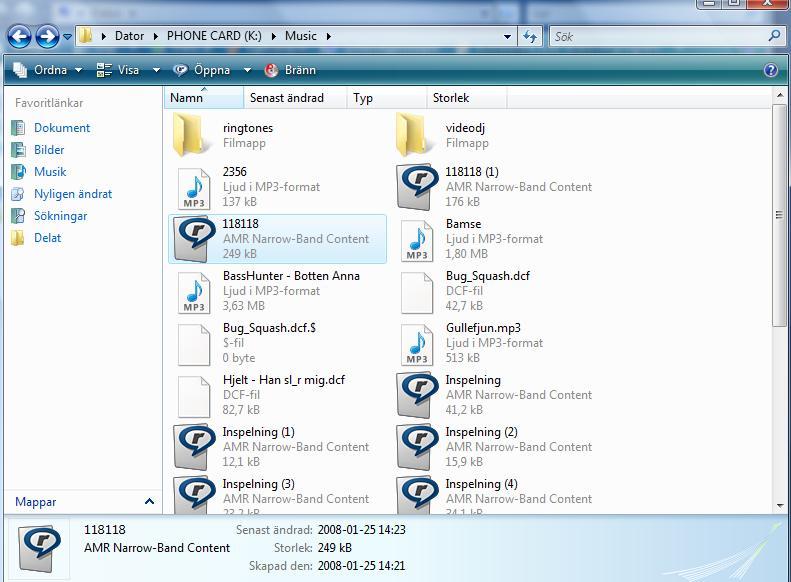Sort files by Storlek column header

pos(451,98)
